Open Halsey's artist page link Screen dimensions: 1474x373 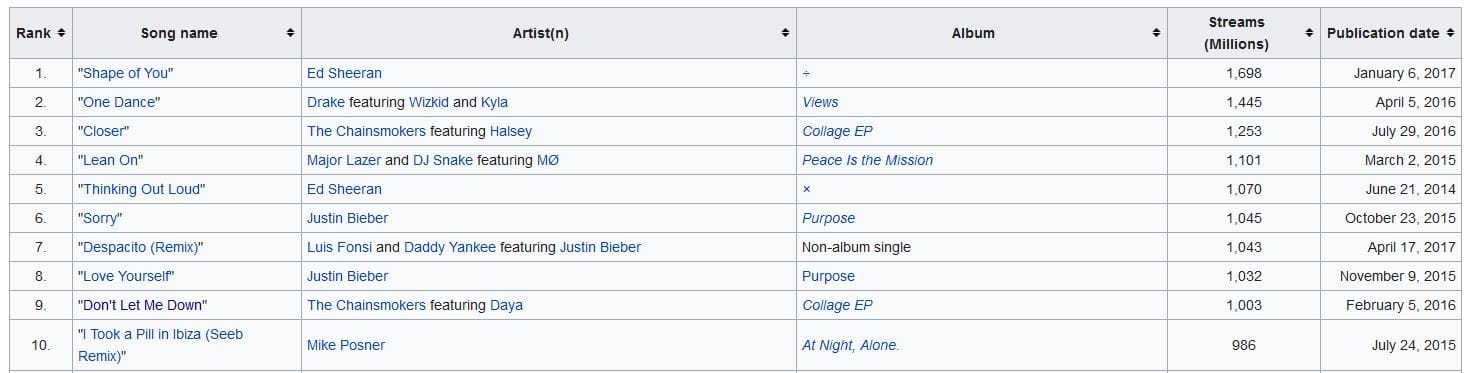[x=511, y=131]
